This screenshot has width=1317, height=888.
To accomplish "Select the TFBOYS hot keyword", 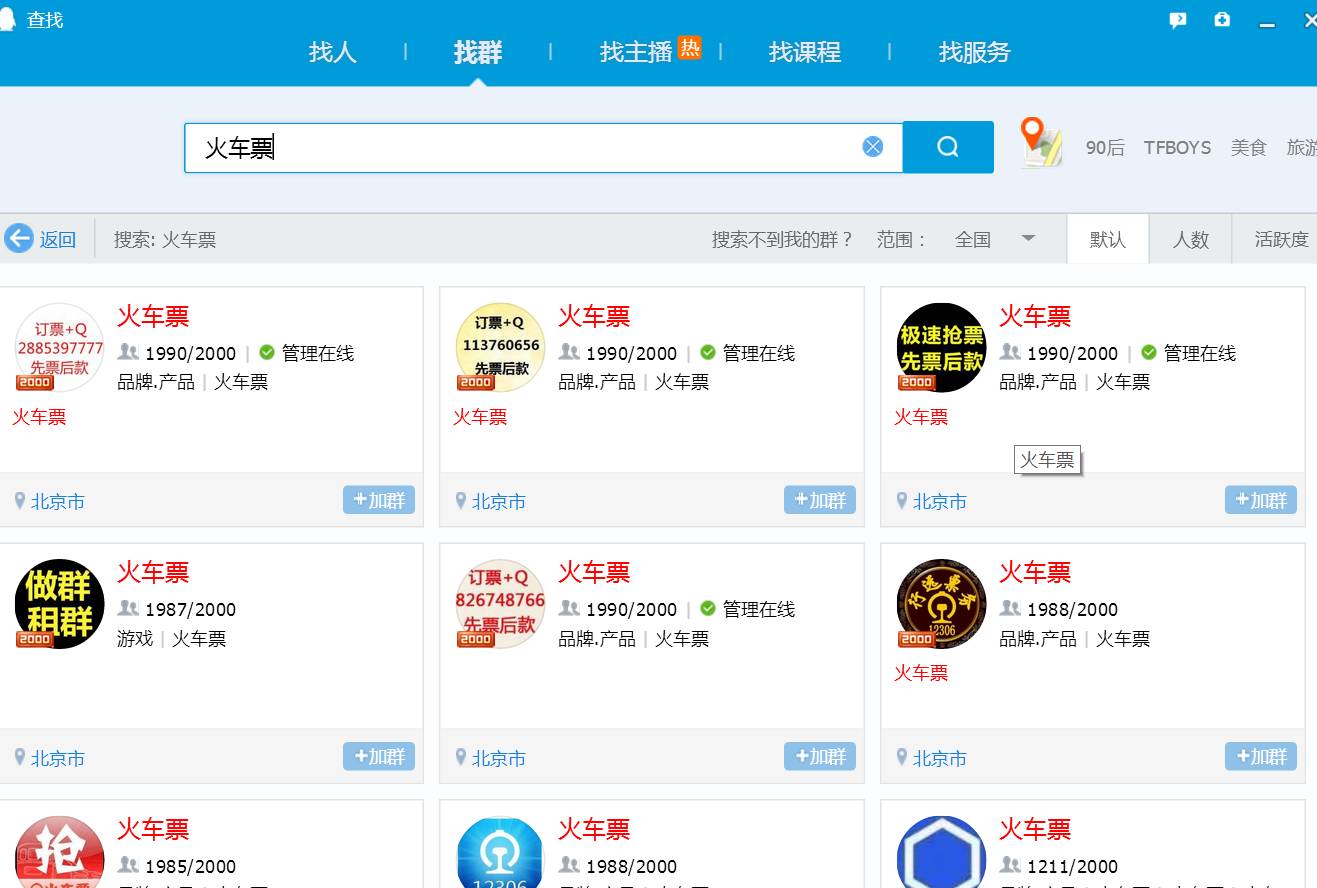I will 1177,148.
